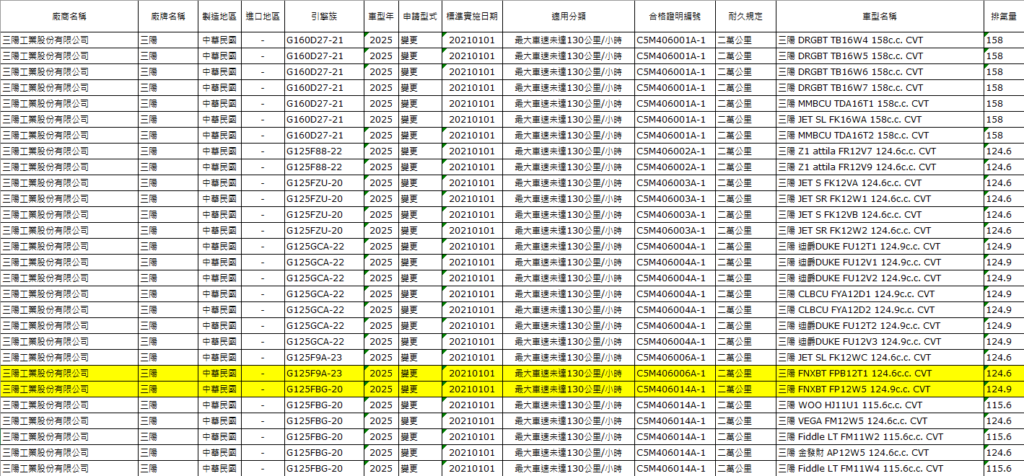The image size is (1024, 476).
Task: Click the DUKE FU12T2 124.9c.c. CVT cell
Action: point(880,326)
